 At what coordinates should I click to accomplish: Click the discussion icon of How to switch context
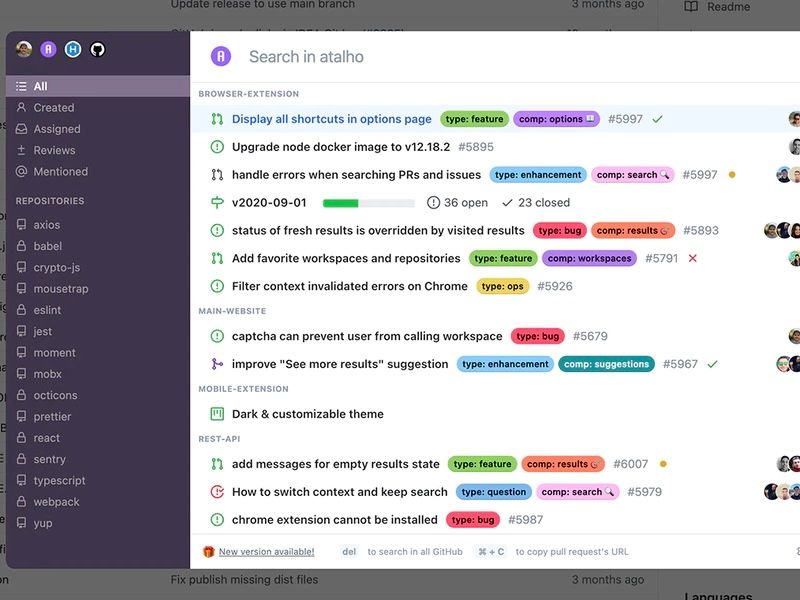(217, 492)
